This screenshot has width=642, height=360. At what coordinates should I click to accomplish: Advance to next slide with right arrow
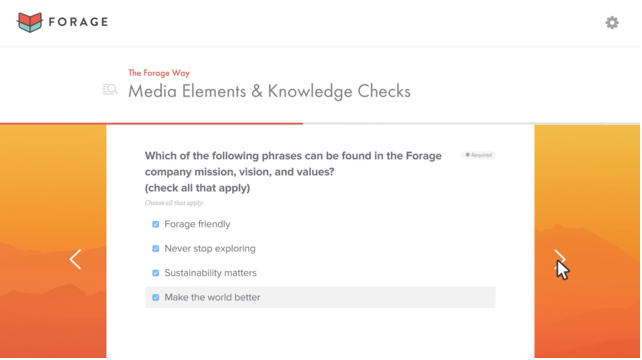(x=560, y=259)
